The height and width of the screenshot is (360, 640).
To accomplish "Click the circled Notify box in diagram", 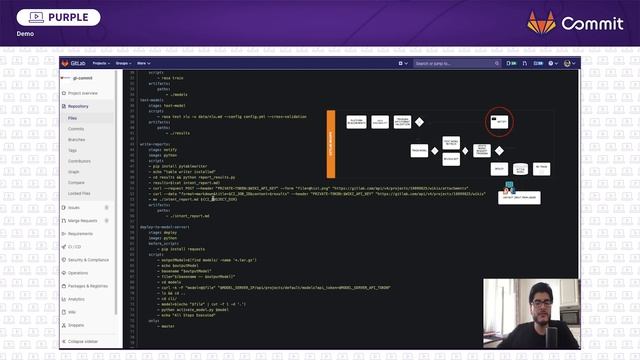I will 499,122.
